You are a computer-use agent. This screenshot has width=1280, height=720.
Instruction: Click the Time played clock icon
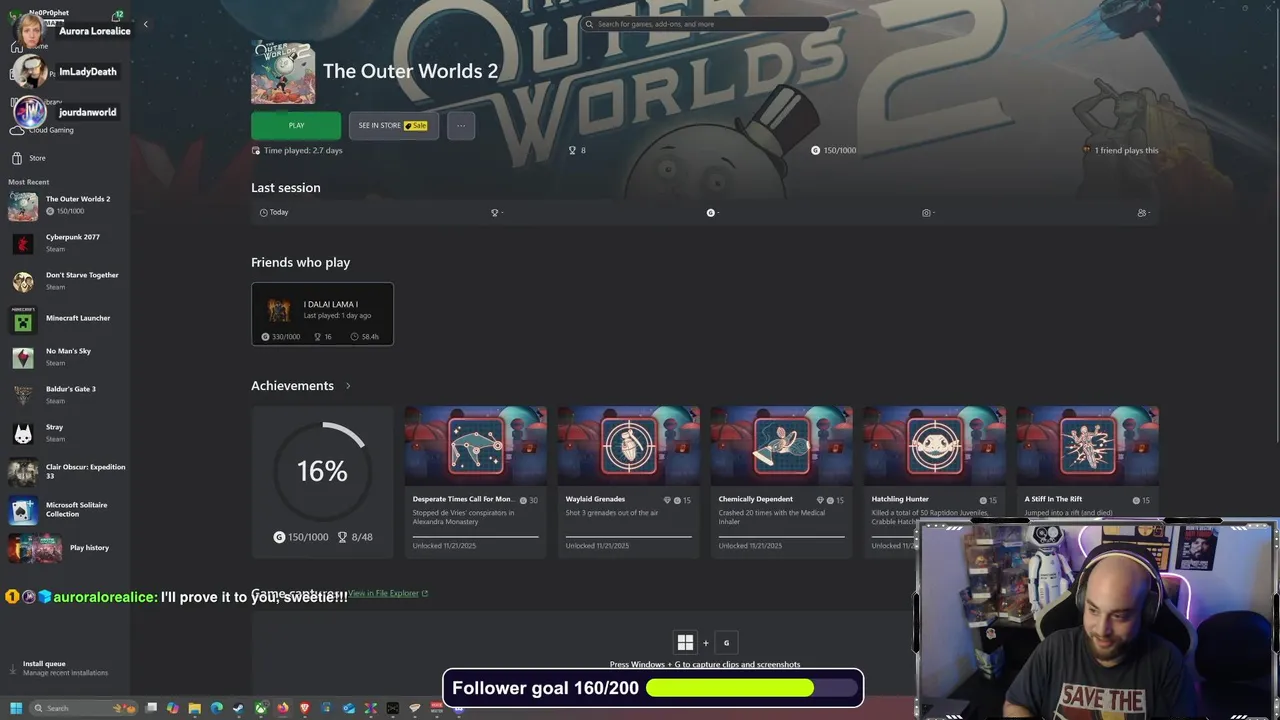pyautogui.click(x=256, y=151)
